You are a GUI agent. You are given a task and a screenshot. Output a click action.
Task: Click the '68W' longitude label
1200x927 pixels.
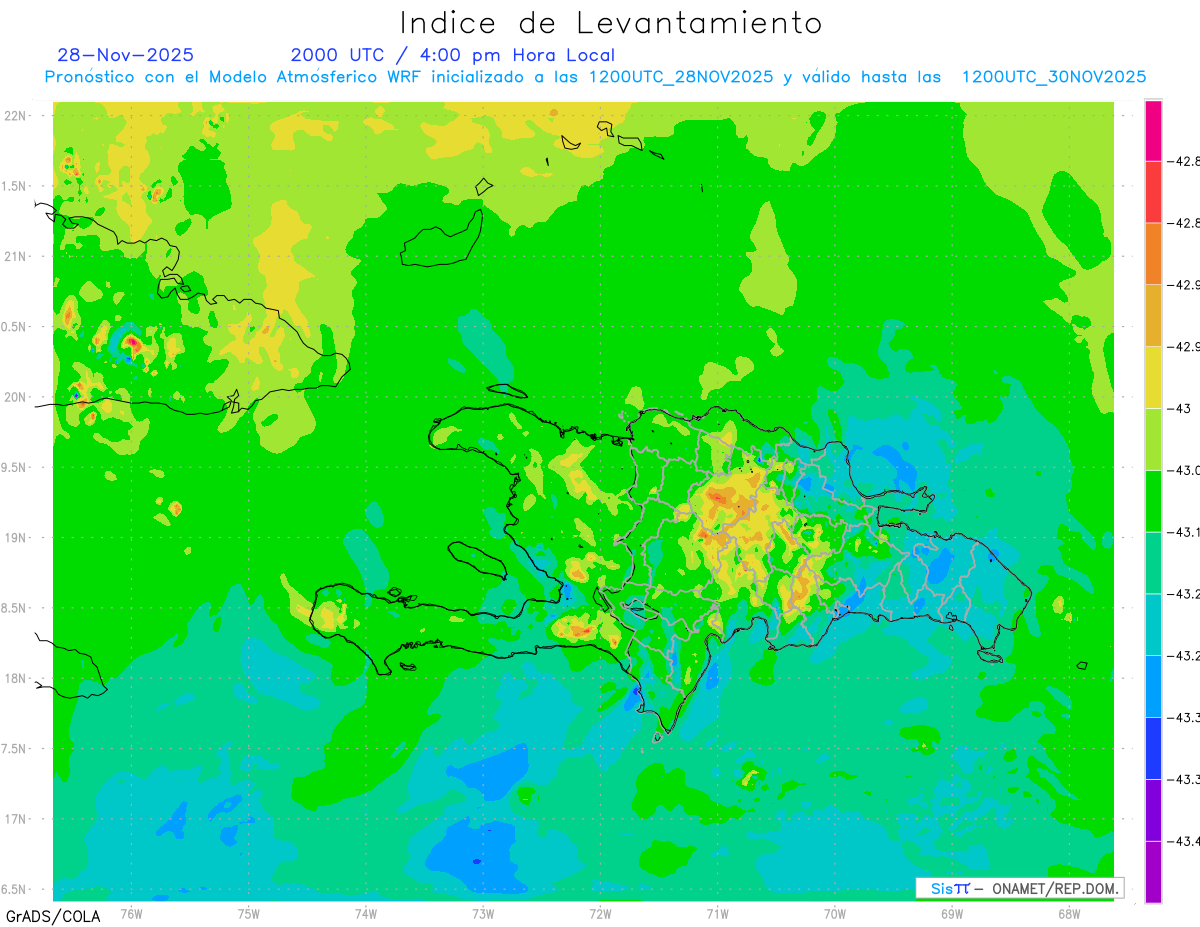click(1069, 913)
